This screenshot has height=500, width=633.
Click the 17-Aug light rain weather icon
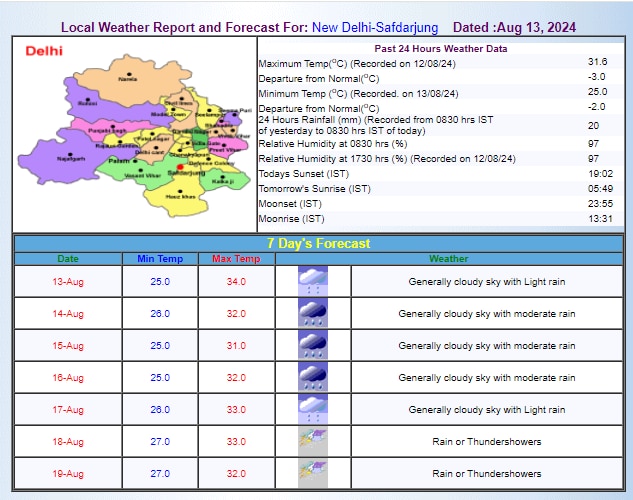[313, 409]
